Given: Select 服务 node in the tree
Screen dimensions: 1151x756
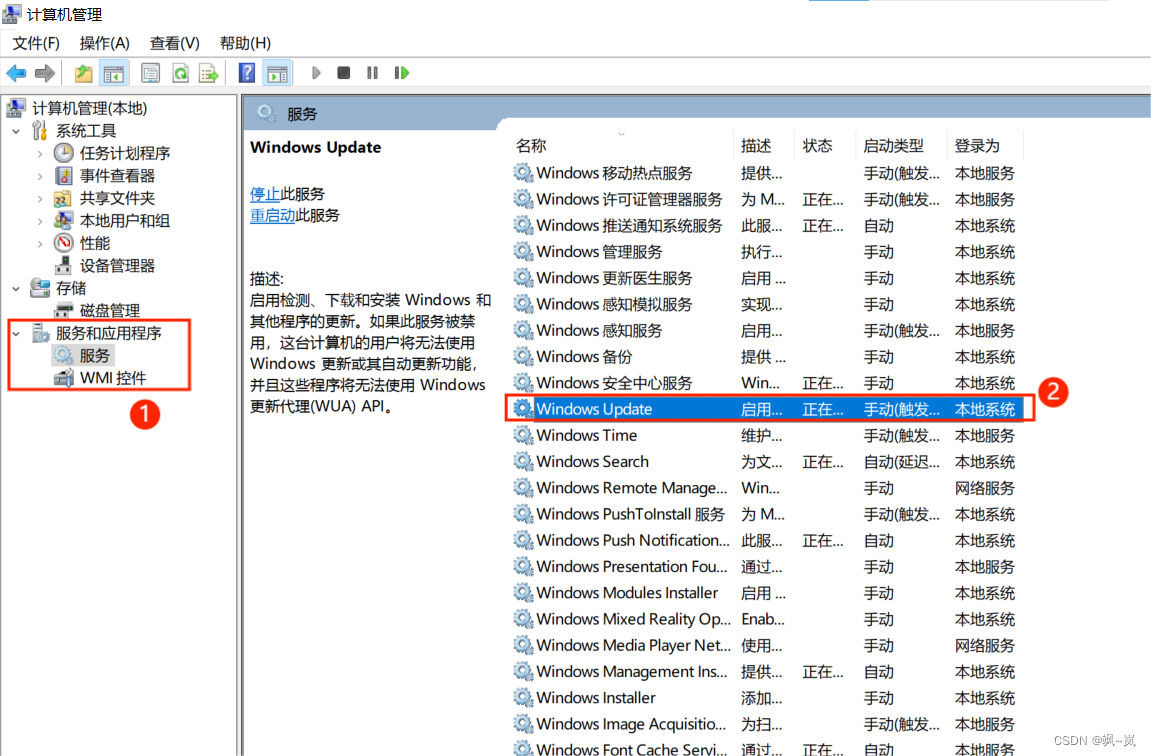Looking at the screenshot, I should [x=95, y=355].
